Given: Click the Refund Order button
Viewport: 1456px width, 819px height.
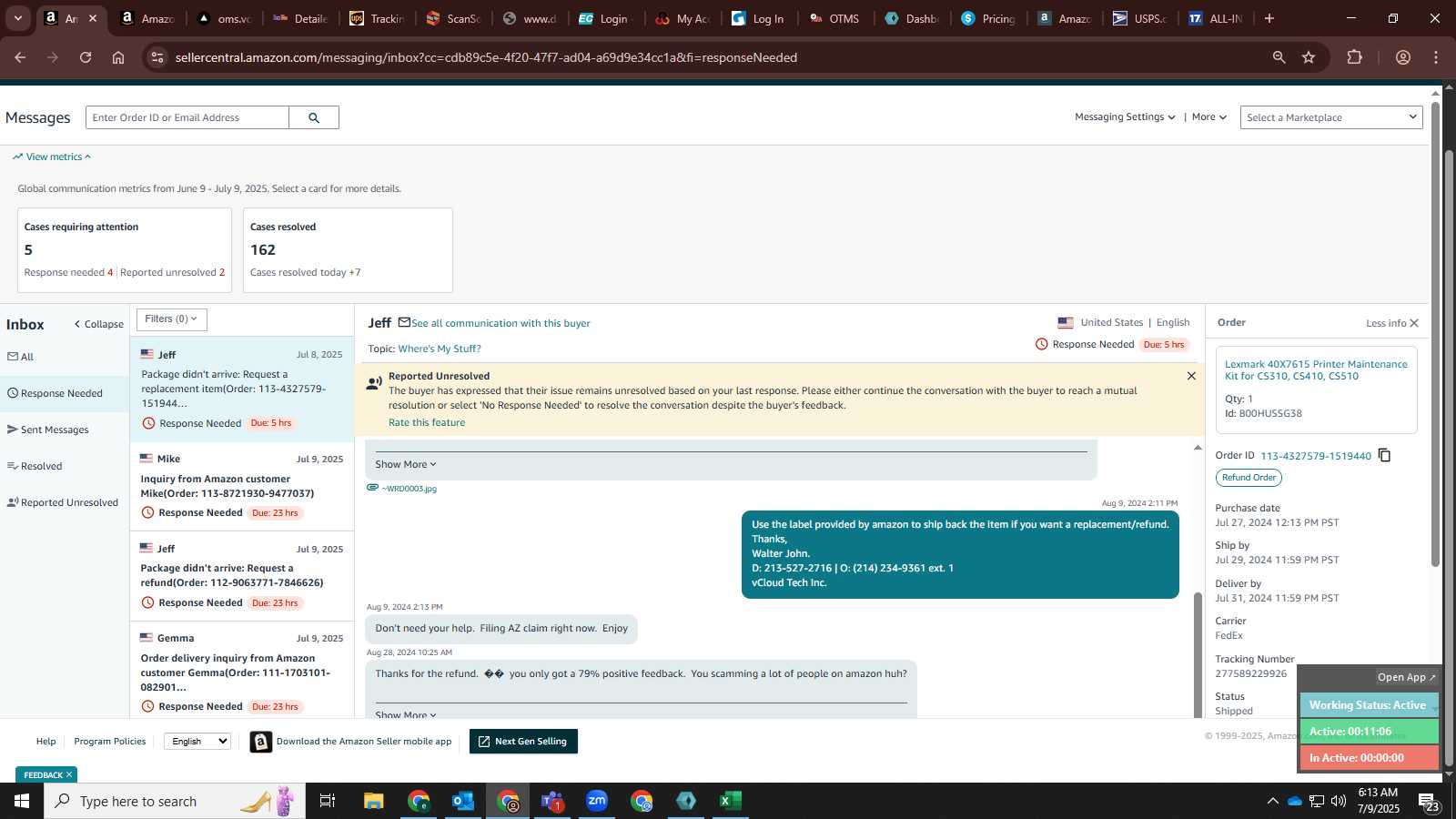Looking at the screenshot, I should (x=1249, y=478).
